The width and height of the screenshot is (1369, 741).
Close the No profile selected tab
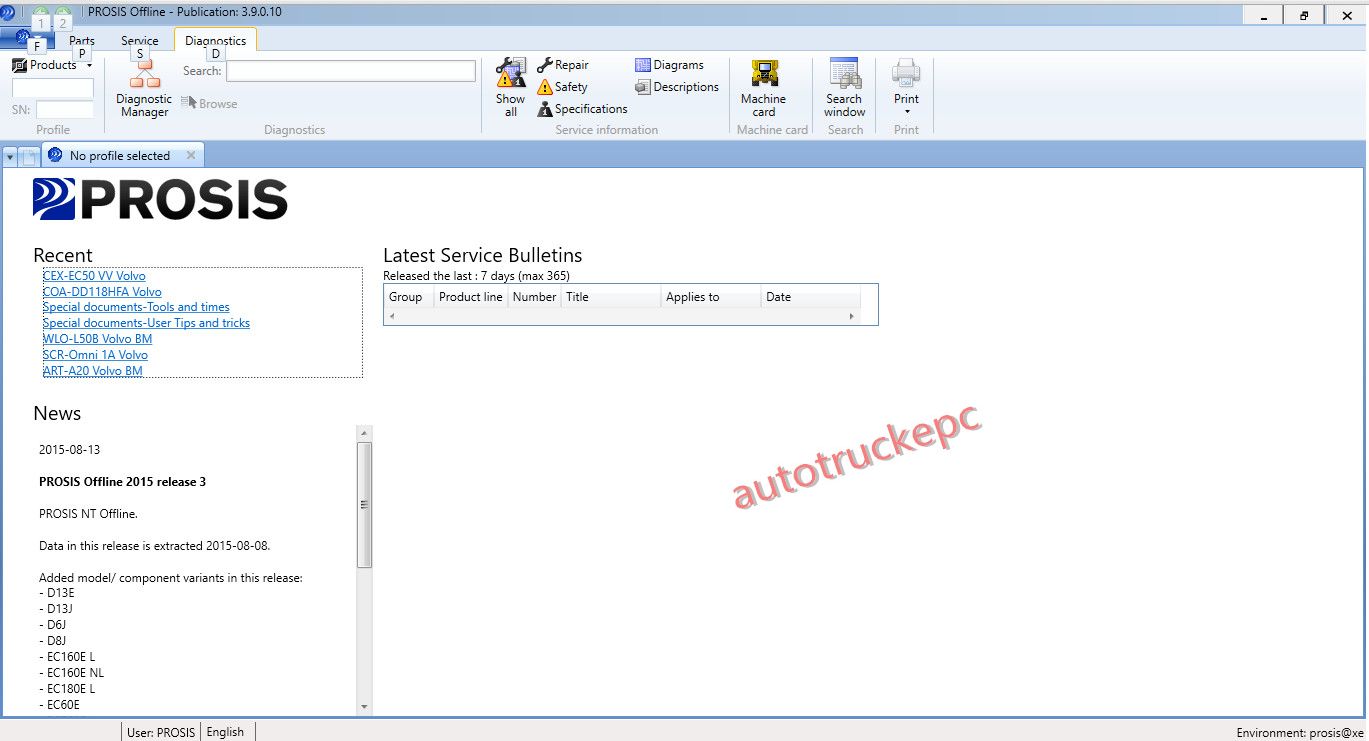click(190, 156)
